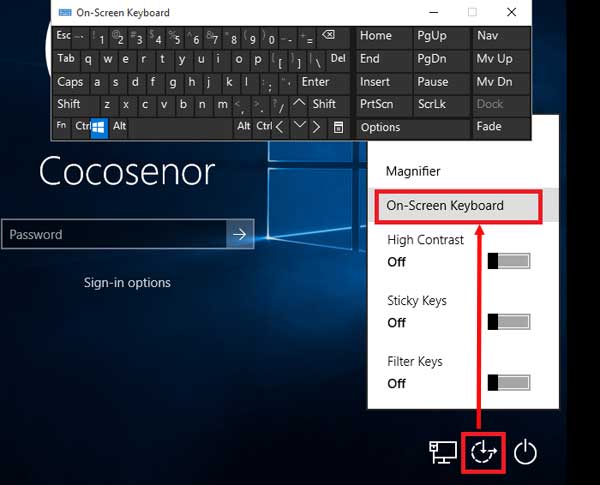The image size is (600, 485).
Task: Toggle Sticky Keys switch
Action: point(509,322)
